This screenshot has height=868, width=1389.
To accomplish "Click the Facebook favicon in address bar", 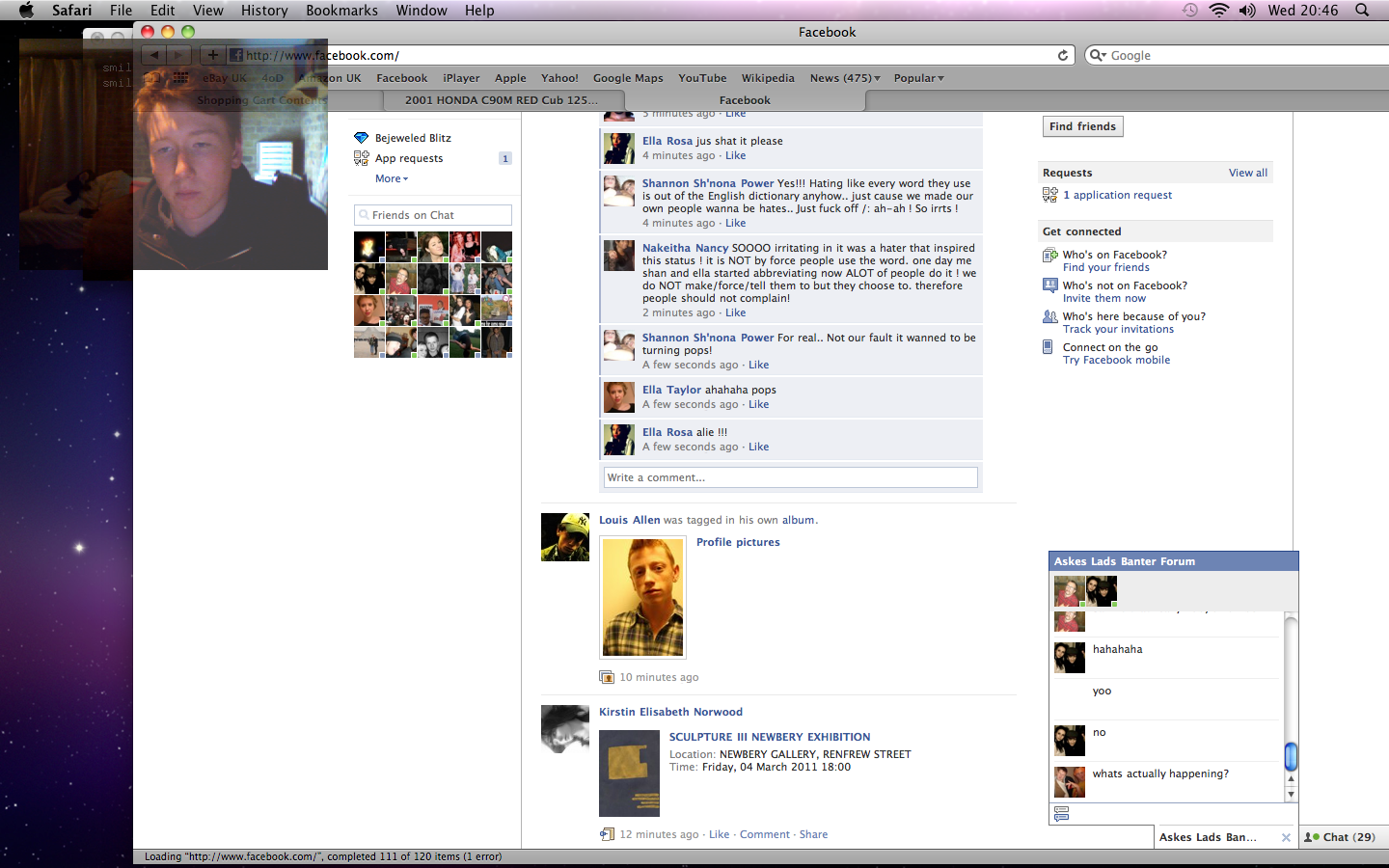I will pos(236,55).
